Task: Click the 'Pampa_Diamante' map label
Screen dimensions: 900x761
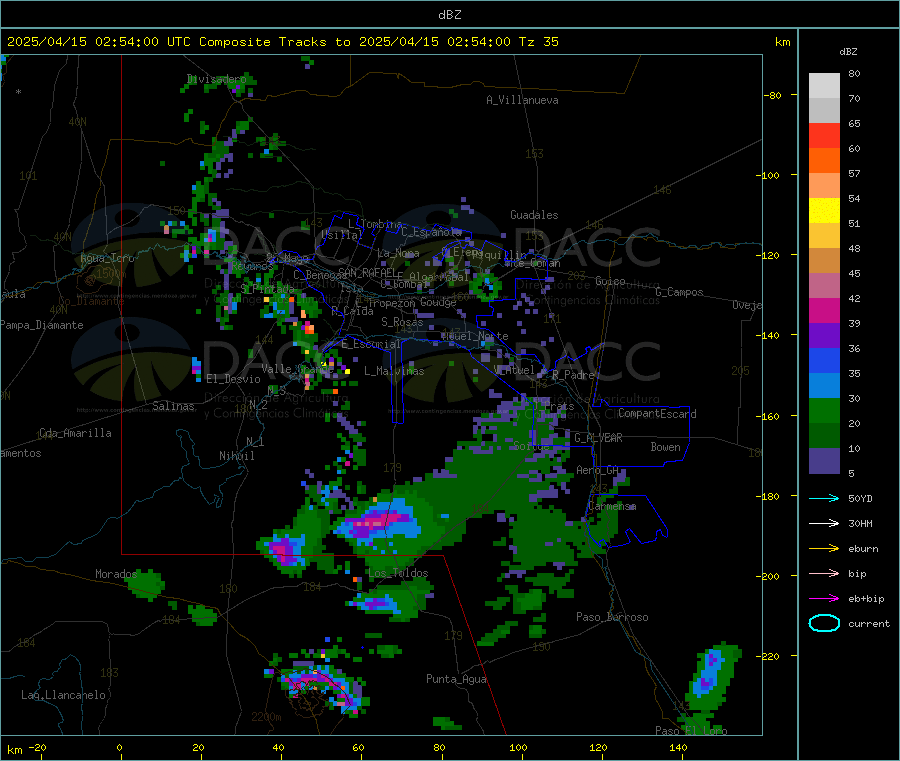Action: [42, 325]
